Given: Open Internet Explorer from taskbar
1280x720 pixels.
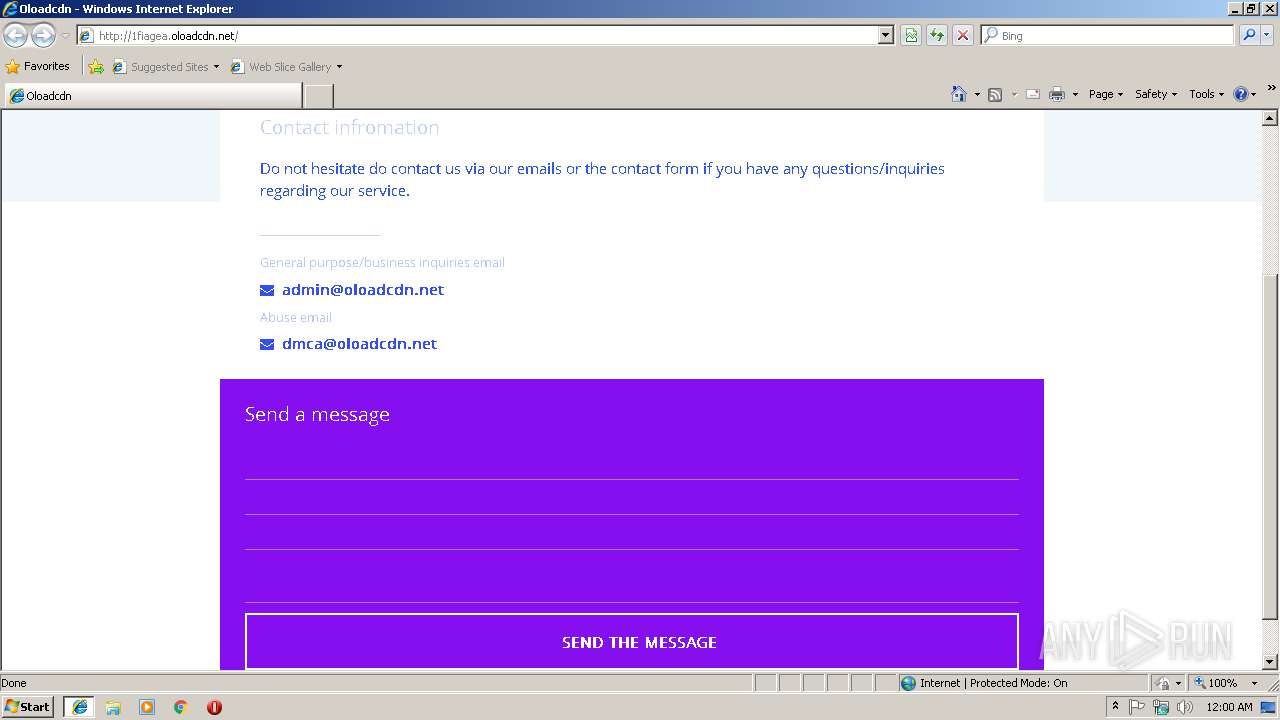Looking at the screenshot, I should pos(80,707).
